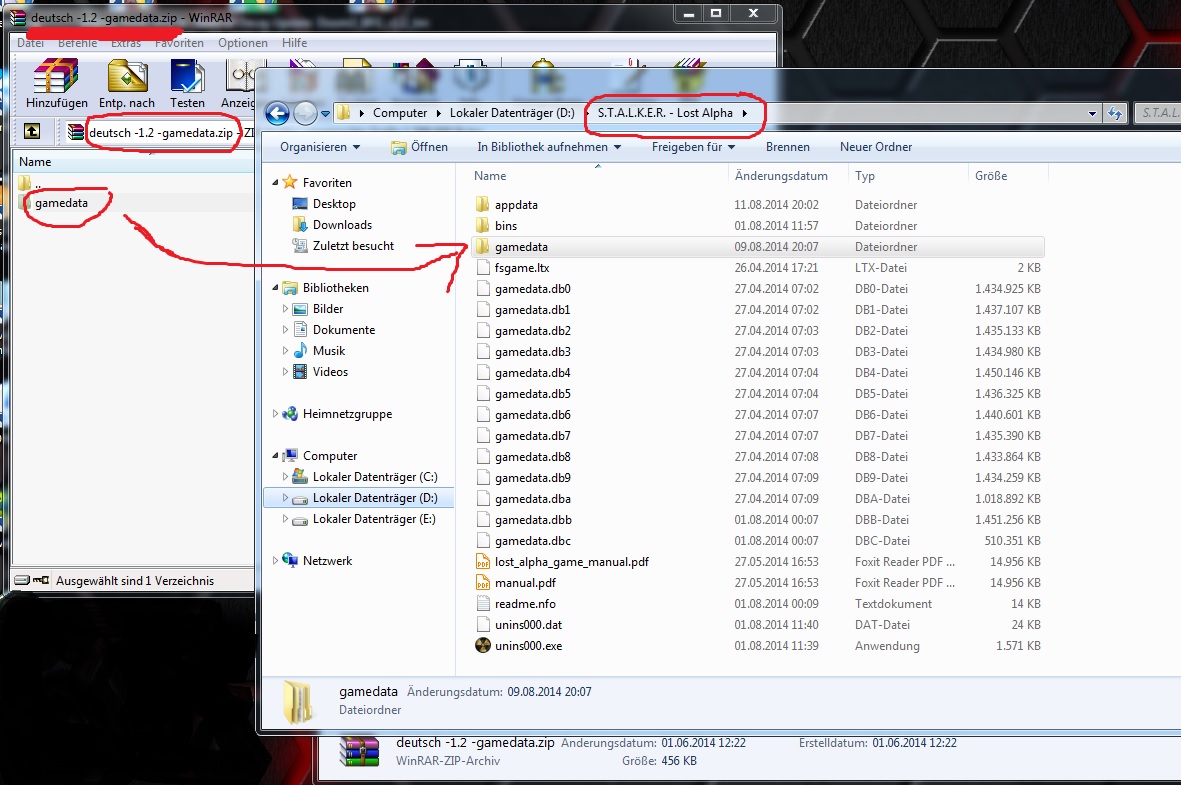The width and height of the screenshot is (1181, 785).
Task: Expand Lokaler Datenträger (C:) node
Action: pos(285,477)
